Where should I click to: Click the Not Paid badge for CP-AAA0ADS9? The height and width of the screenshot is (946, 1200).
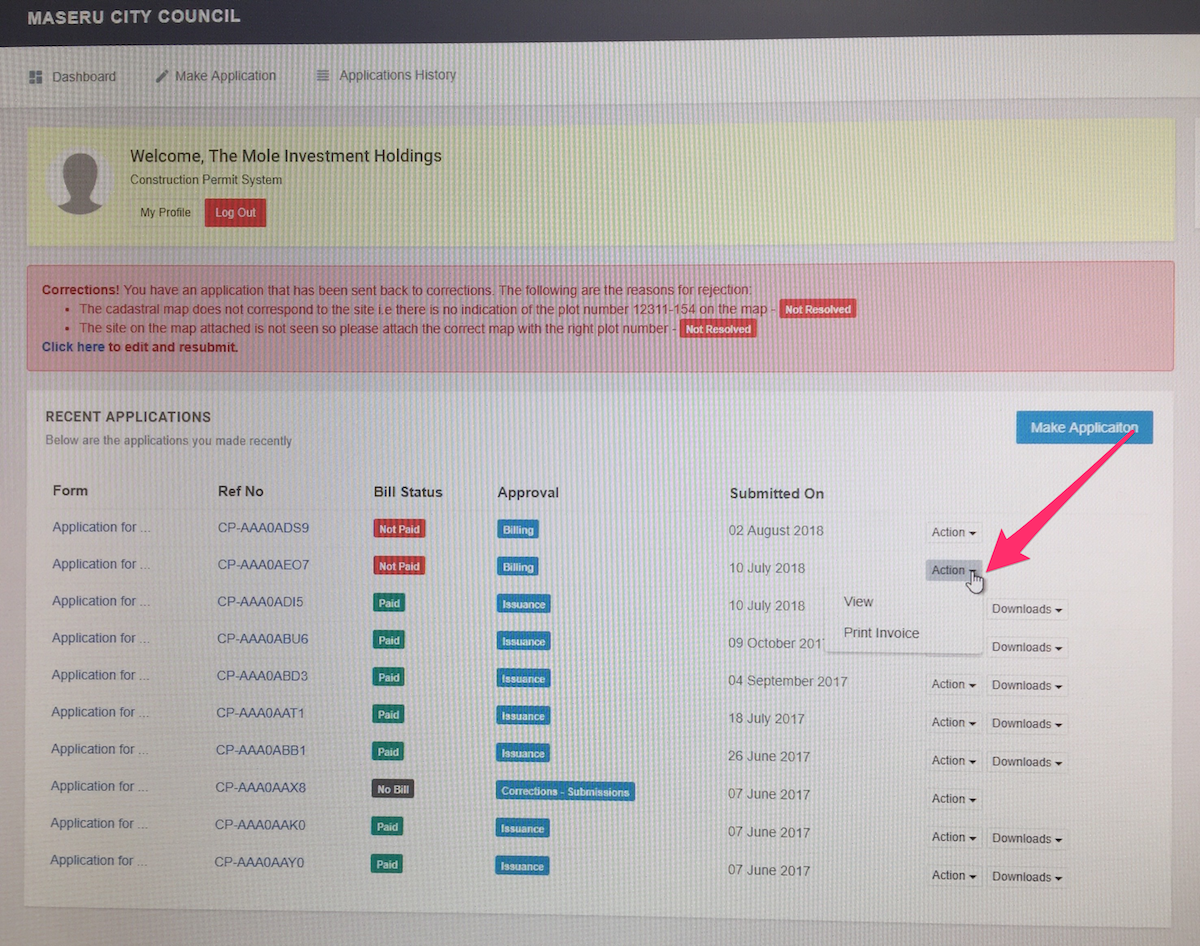[x=398, y=528]
